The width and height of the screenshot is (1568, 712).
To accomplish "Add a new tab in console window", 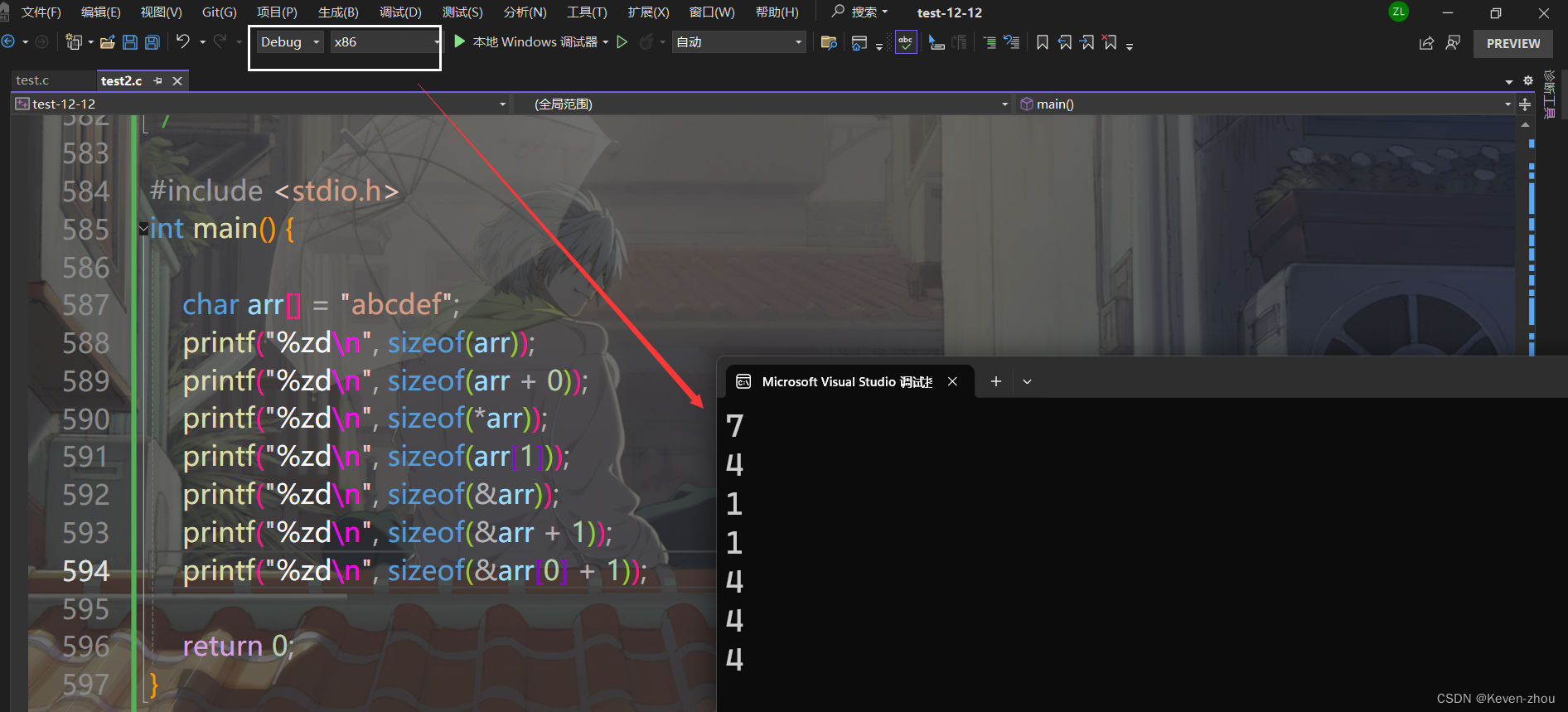I will click(x=996, y=381).
